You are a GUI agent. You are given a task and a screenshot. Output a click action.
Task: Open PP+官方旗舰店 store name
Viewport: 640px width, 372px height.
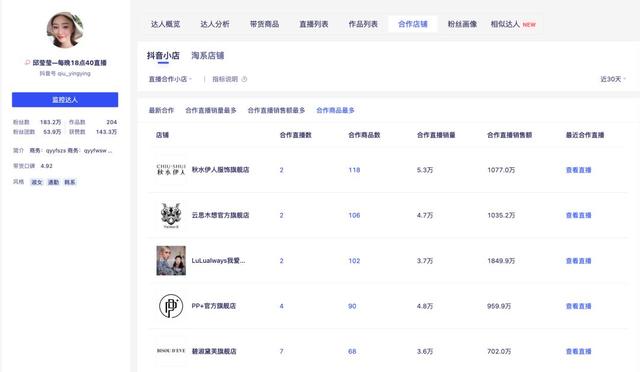coord(214,306)
